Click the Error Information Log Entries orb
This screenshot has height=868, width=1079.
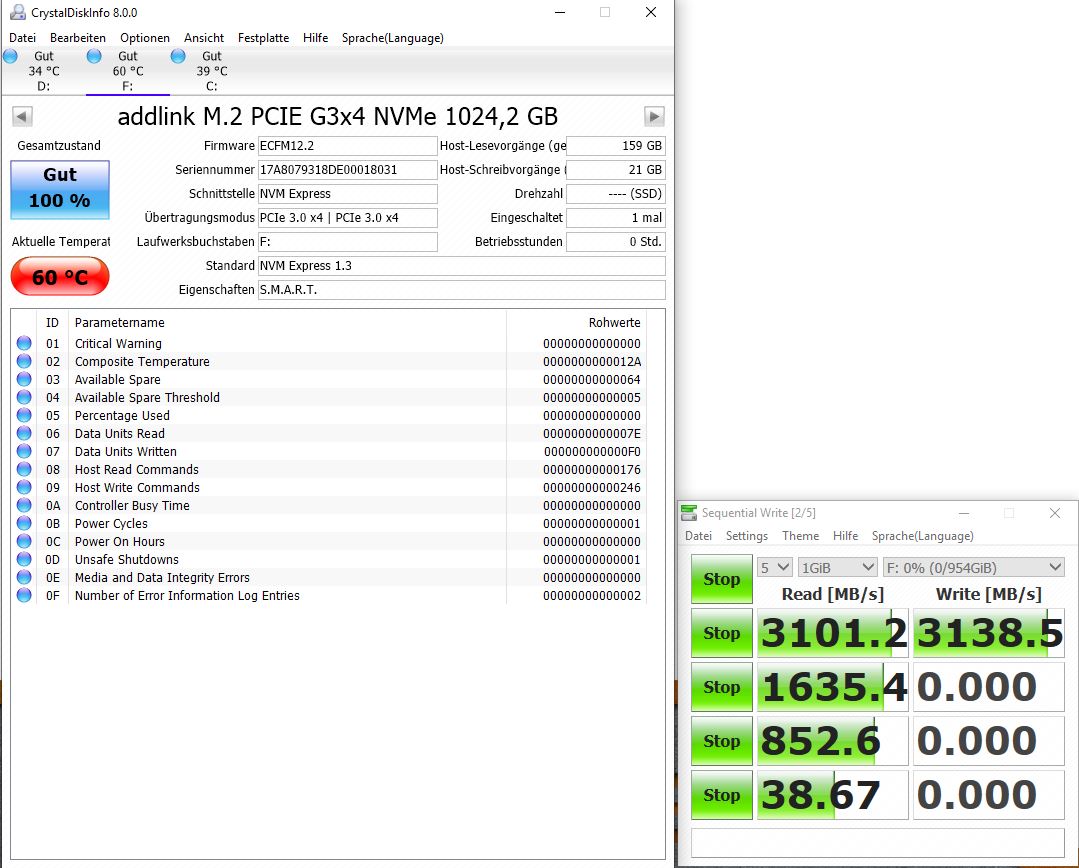[x=24, y=595]
